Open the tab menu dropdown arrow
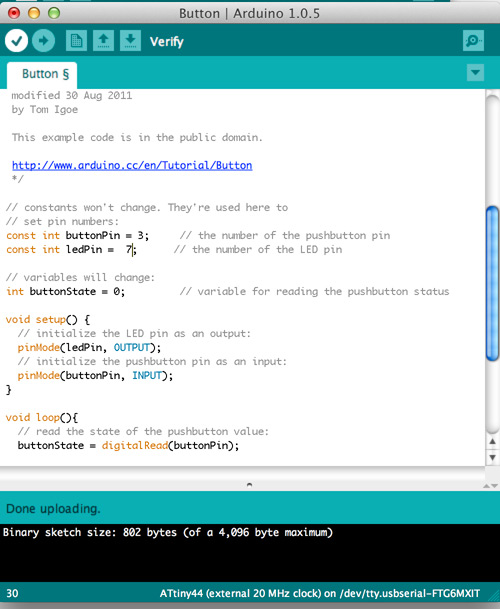Image resolution: width=500 pixels, height=609 pixels. [x=475, y=73]
